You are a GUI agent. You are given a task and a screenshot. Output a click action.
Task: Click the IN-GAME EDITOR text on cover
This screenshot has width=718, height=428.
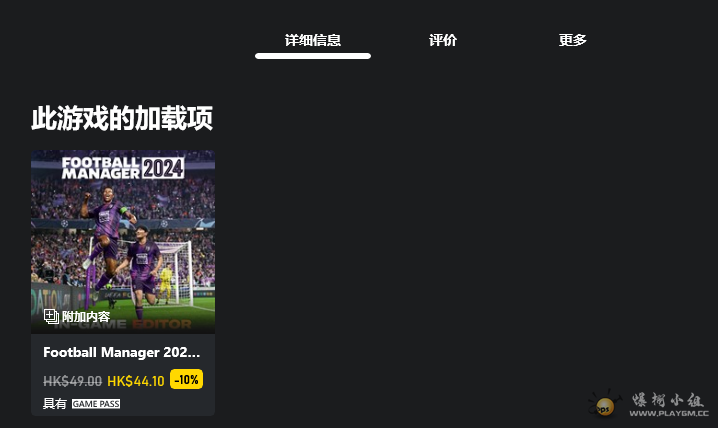[123, 324]
